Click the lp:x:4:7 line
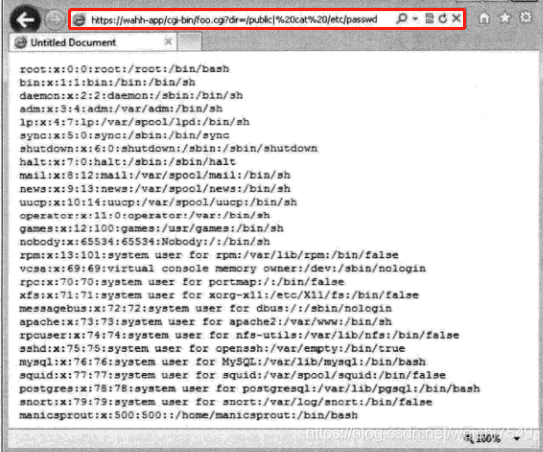 click(x=134, y=122)
